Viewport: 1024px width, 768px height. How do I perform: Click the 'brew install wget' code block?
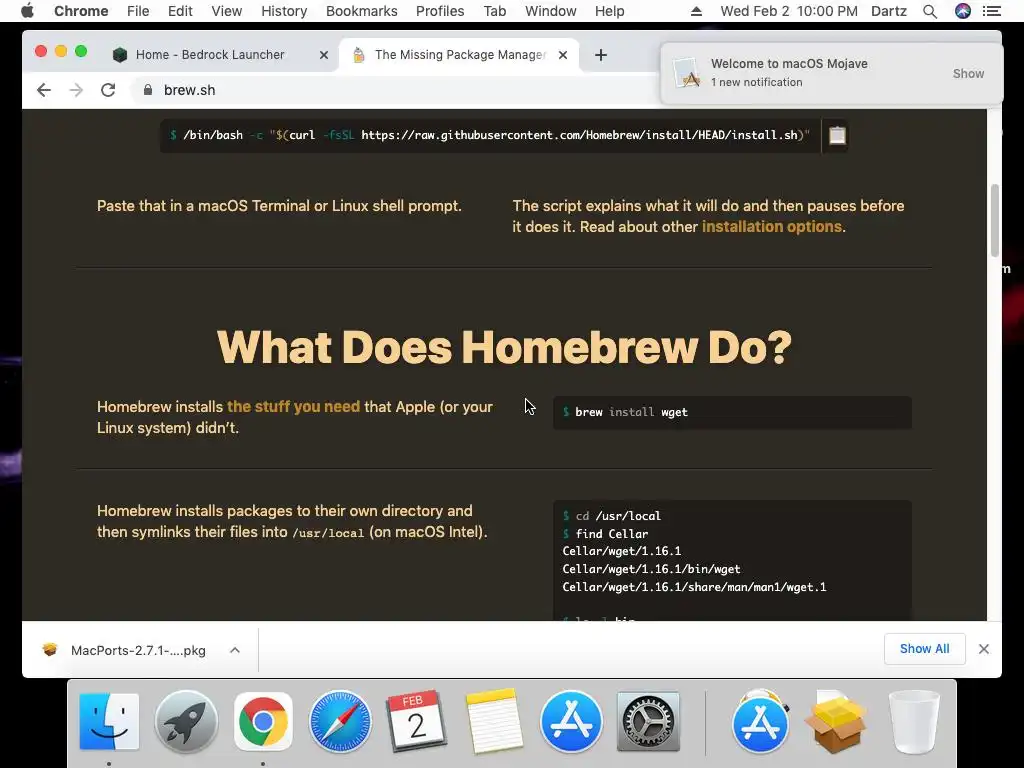[x=732, y=412]
